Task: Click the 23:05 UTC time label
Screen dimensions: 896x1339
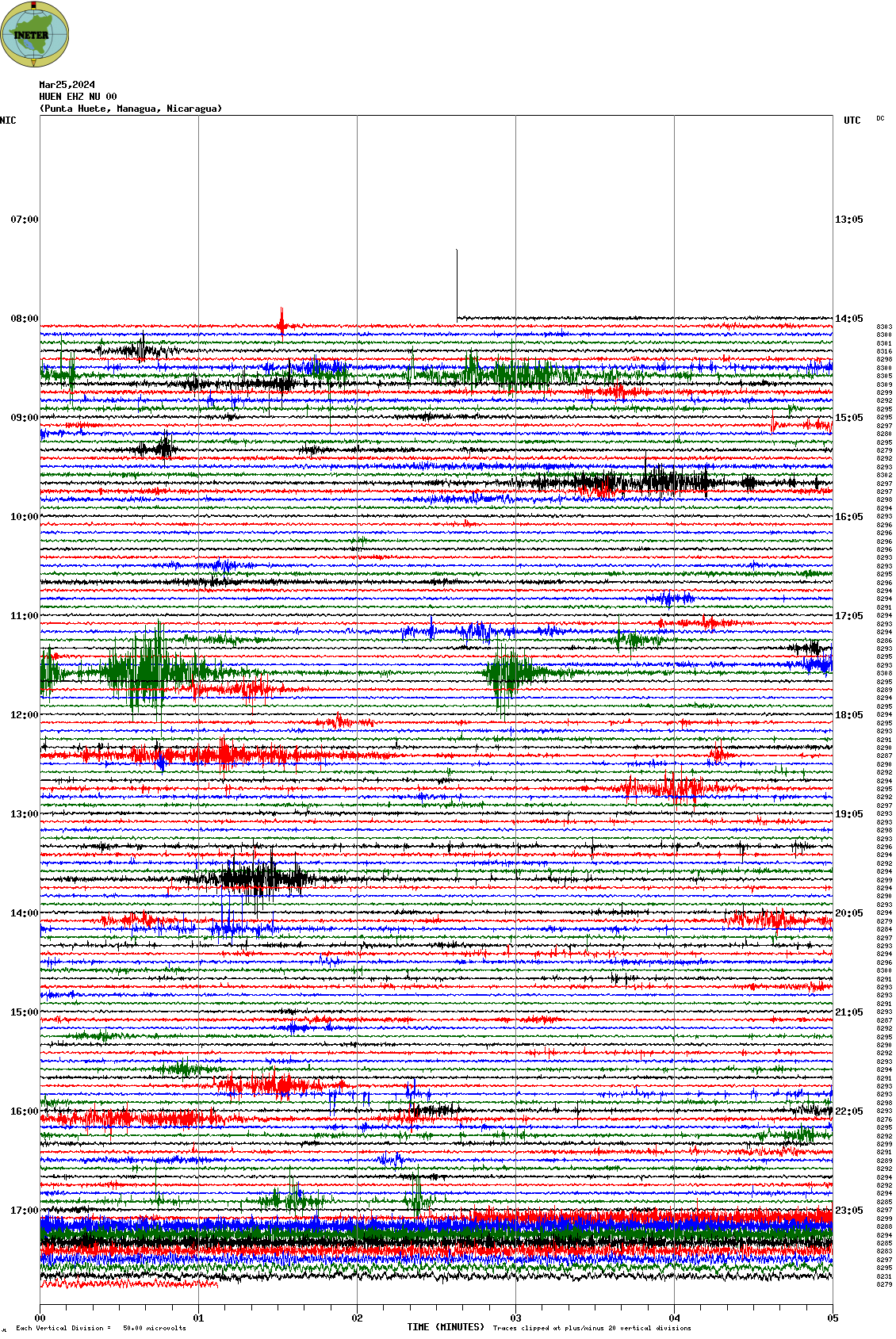Action: coord(848,1211)
